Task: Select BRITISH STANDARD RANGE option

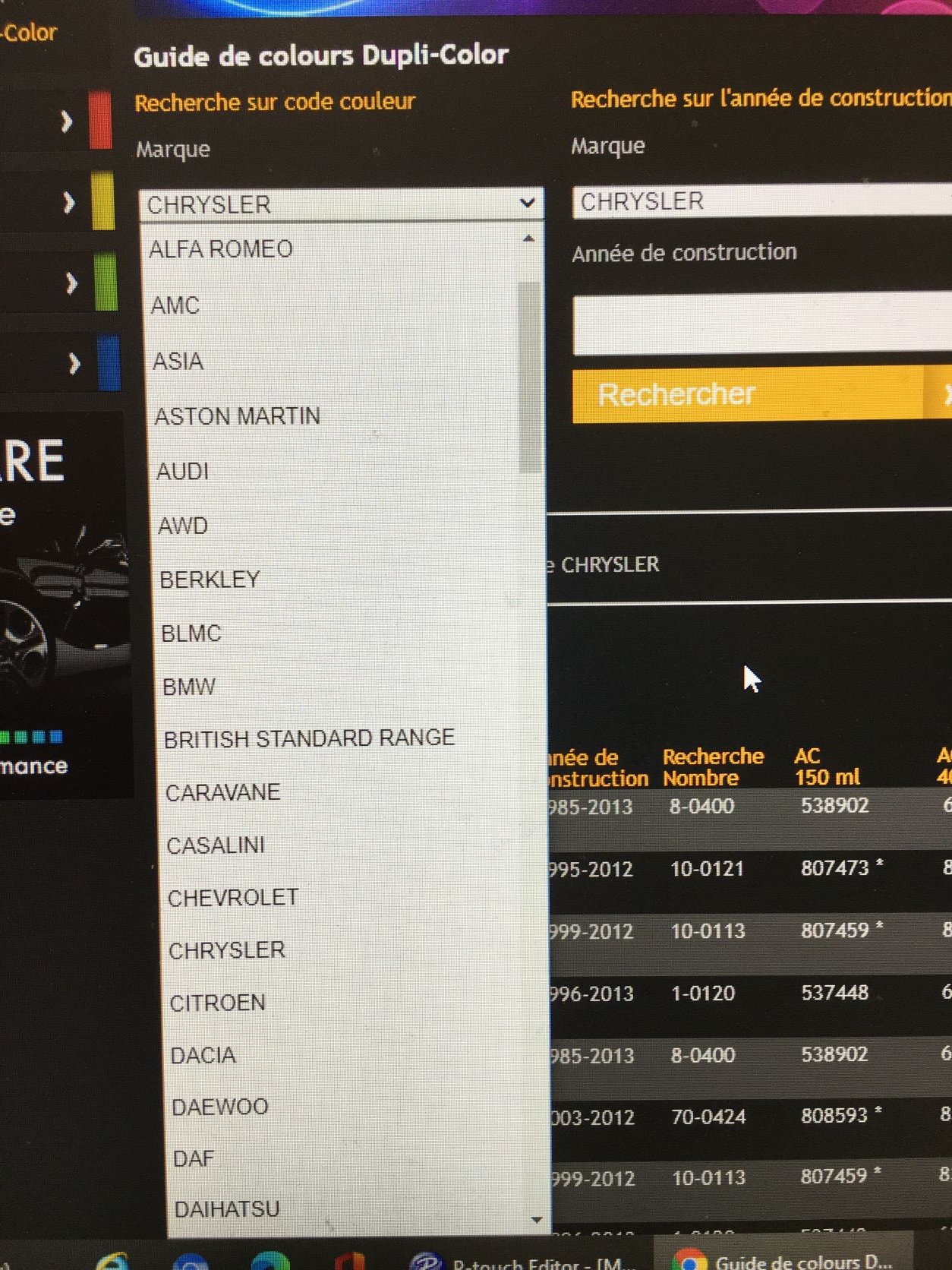Action: [310, 738]
